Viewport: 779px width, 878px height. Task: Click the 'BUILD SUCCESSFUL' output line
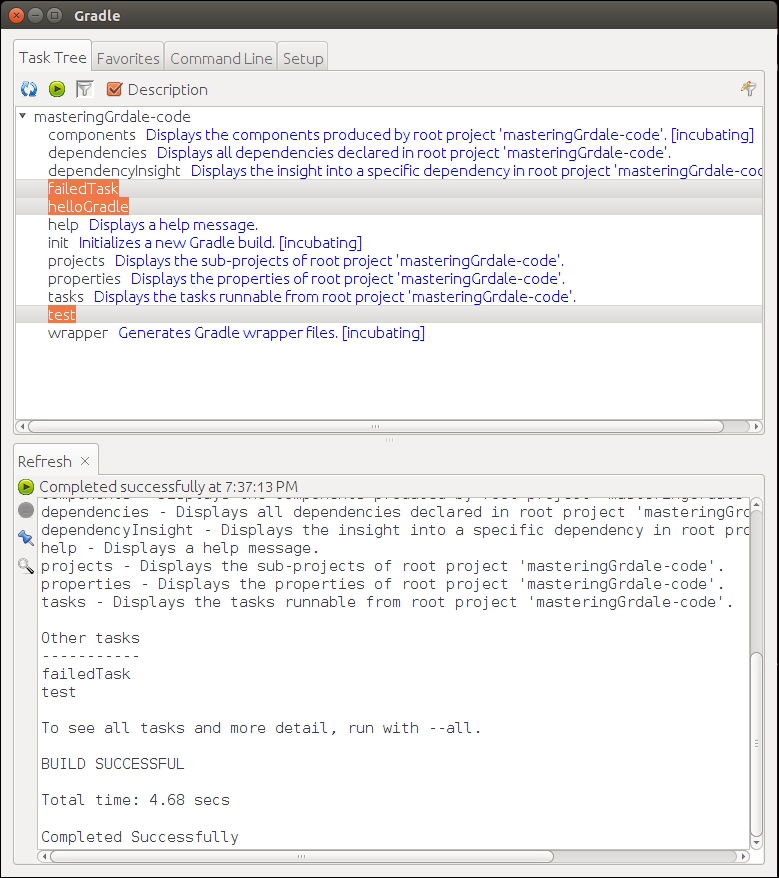[113, 764]
